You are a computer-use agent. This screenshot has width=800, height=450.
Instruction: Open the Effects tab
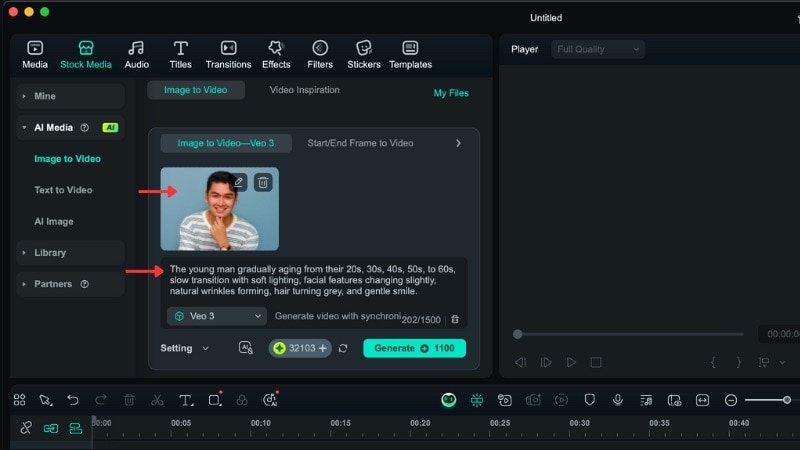pyautogui.click(x=276, y=55)
